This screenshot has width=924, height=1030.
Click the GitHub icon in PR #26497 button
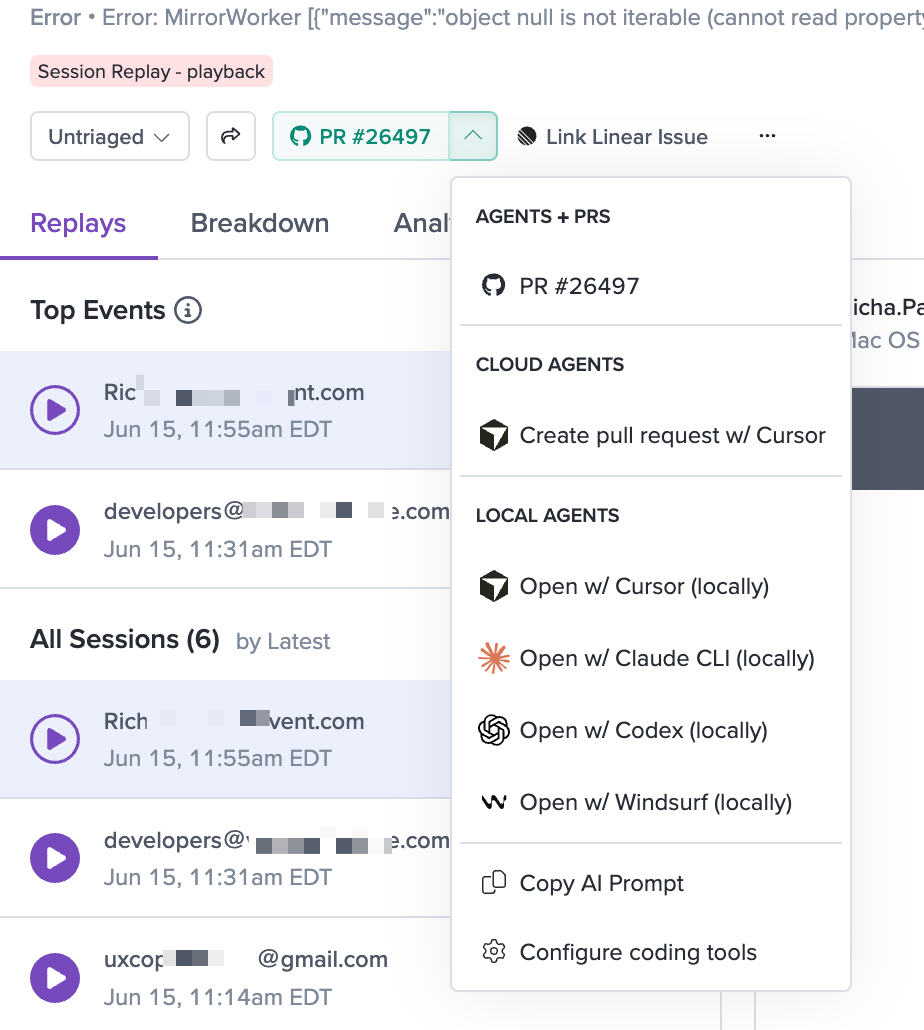tap(300, 137)
